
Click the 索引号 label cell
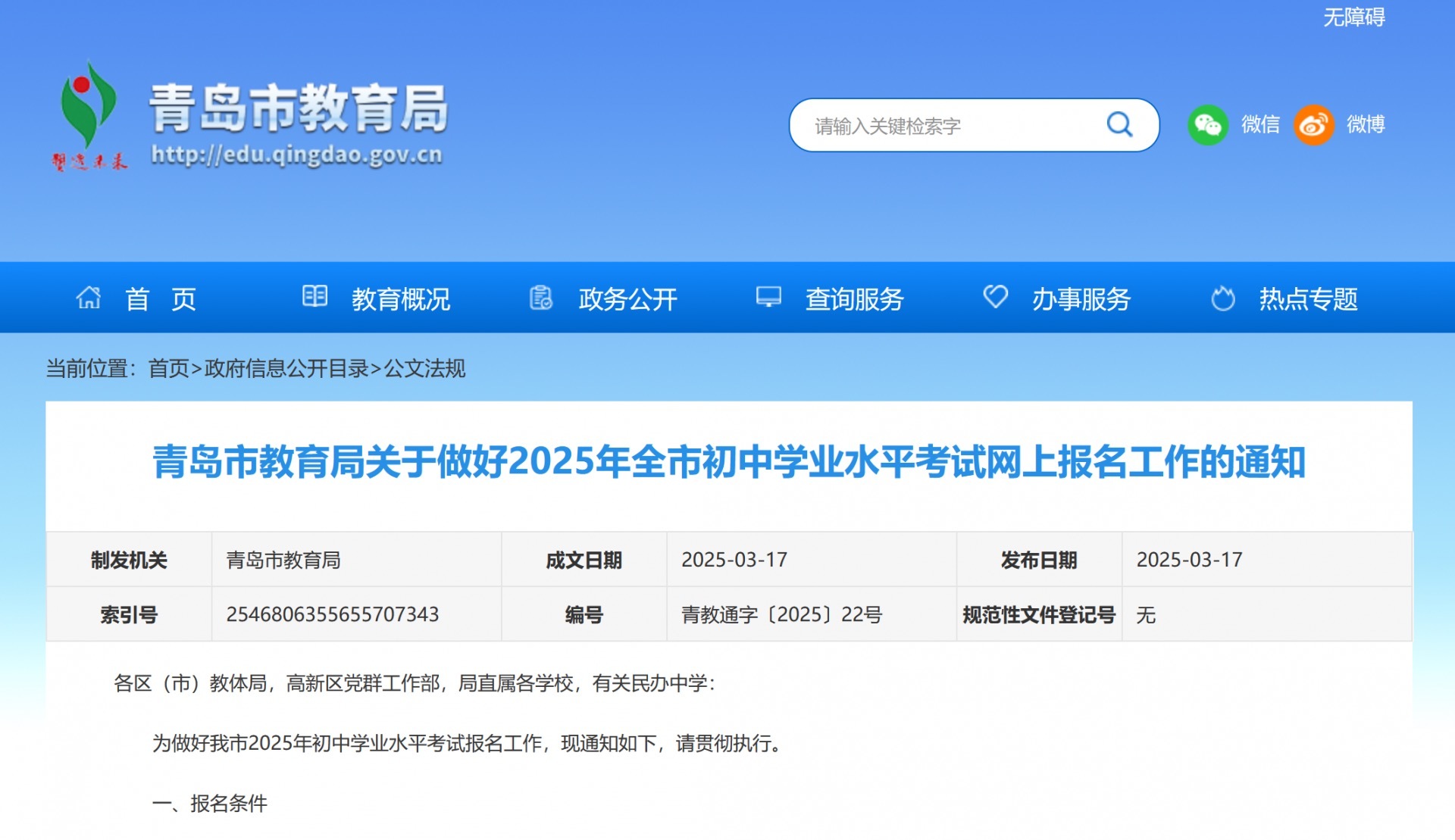click(x=129, y=614)
